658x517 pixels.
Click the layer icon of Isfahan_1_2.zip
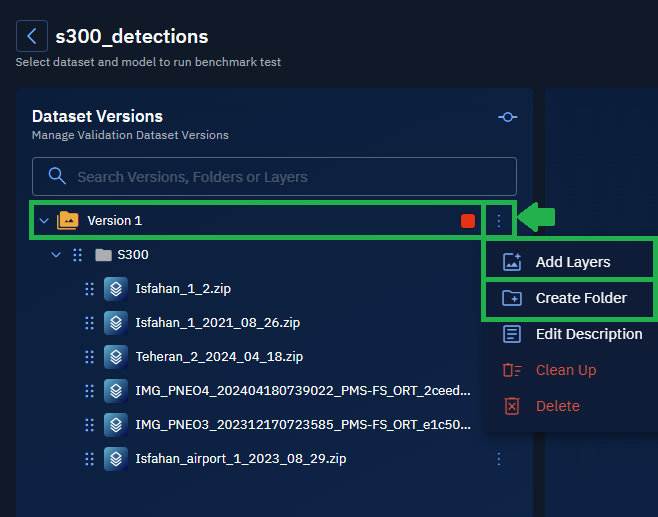[x=115, y=289]
